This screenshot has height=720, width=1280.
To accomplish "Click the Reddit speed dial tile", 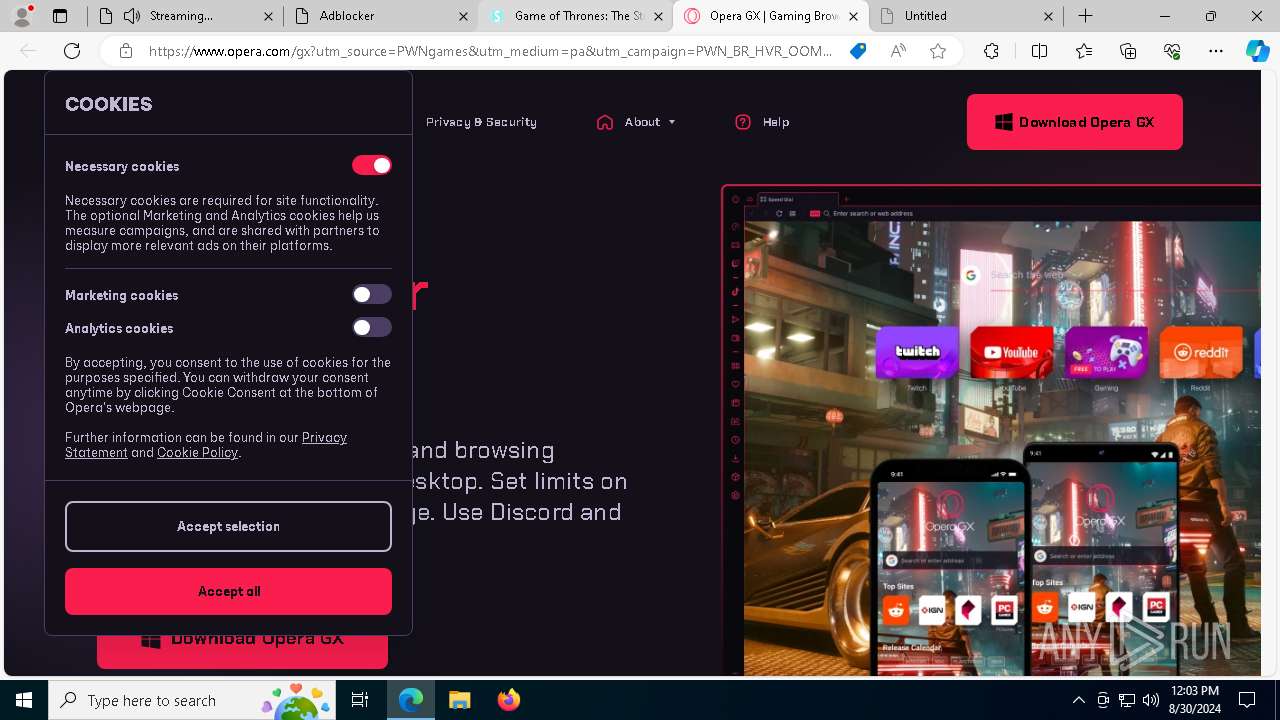I will click(x=1200, y=352).
